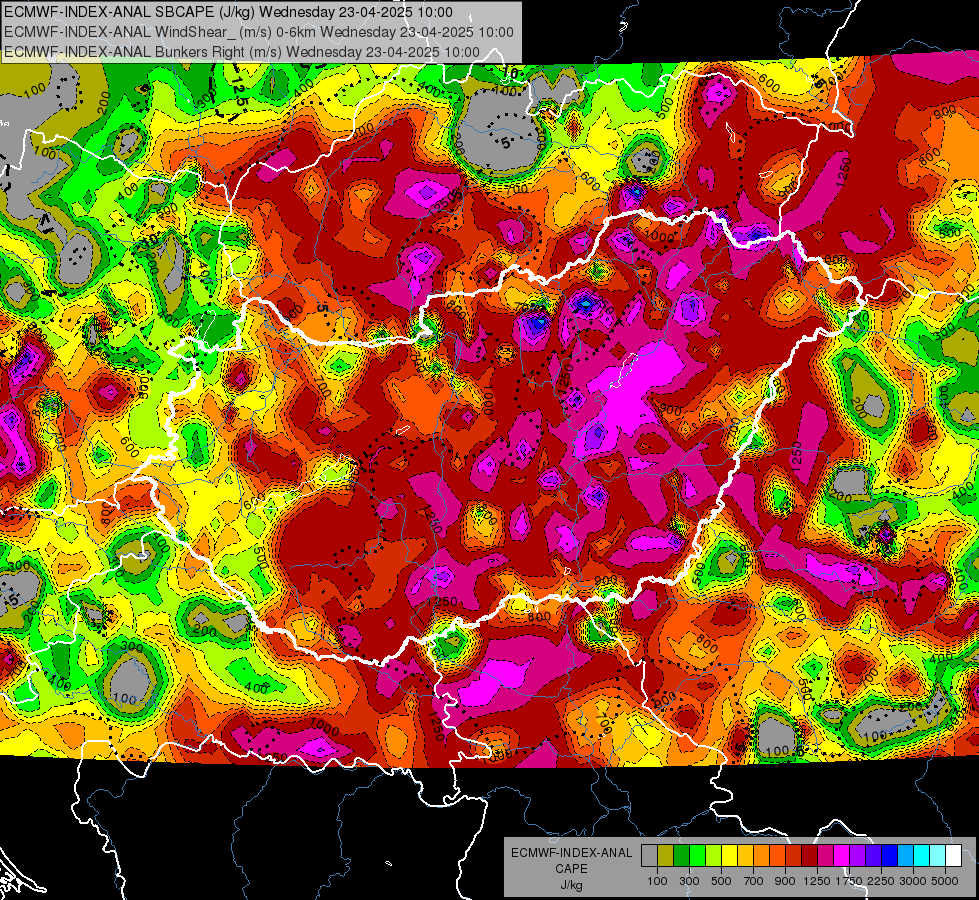Click the J/kg unit label in legend
979x900 pixels.
[571, 885]
